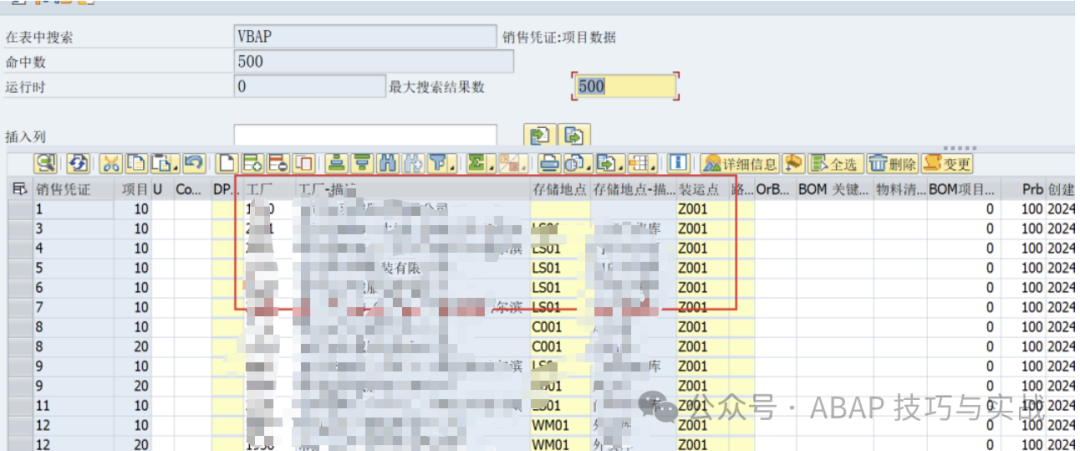This screenshot has height=451, width=1080.
Task: Click C001 in document 8 item 20 row
Action: pos(560,346)
